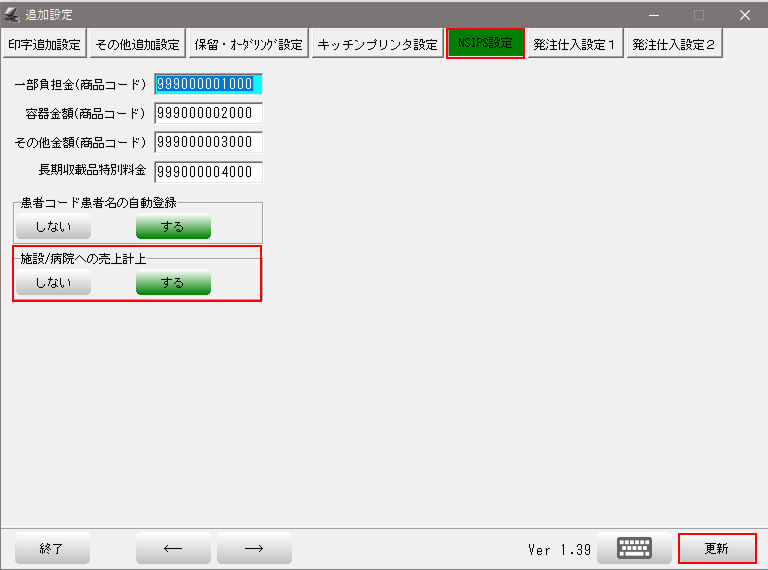Image resolution: width=768 pixels, height=570 pixels.
Task: Disable 施設/病院への売上計上 with しない
Action: pos(53,283)
